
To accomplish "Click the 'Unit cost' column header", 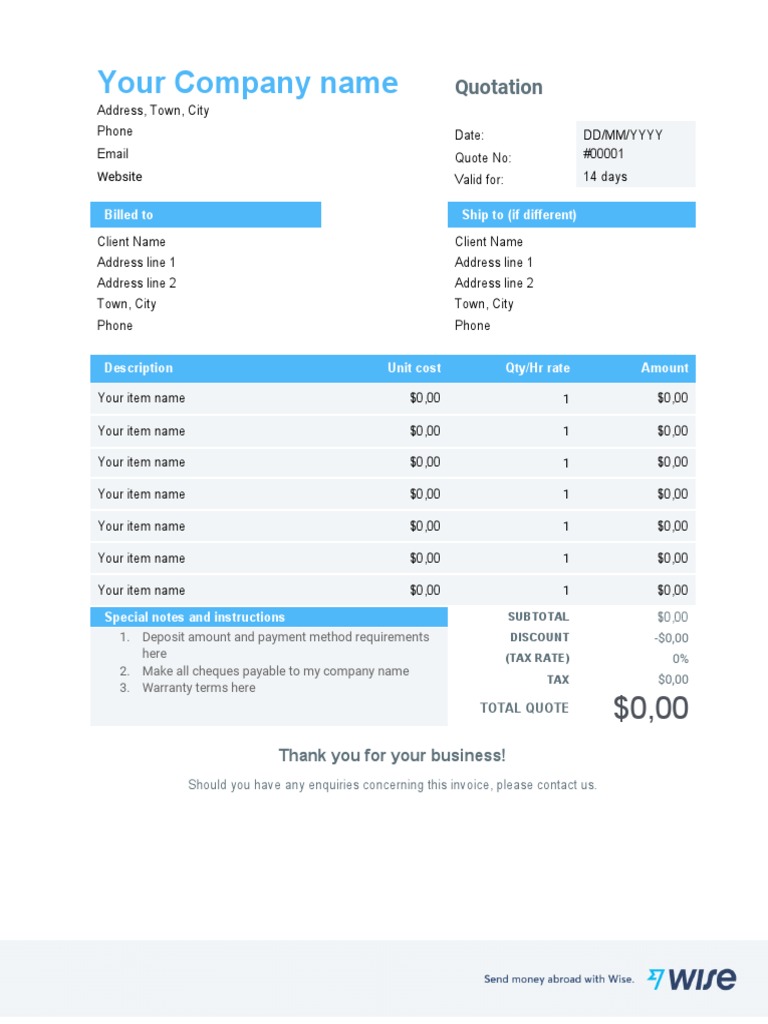I will tap(414, 368).
